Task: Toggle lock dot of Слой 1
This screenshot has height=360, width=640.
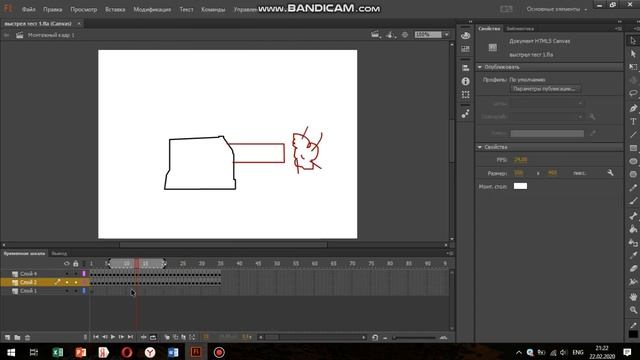Action: [76, 291]
